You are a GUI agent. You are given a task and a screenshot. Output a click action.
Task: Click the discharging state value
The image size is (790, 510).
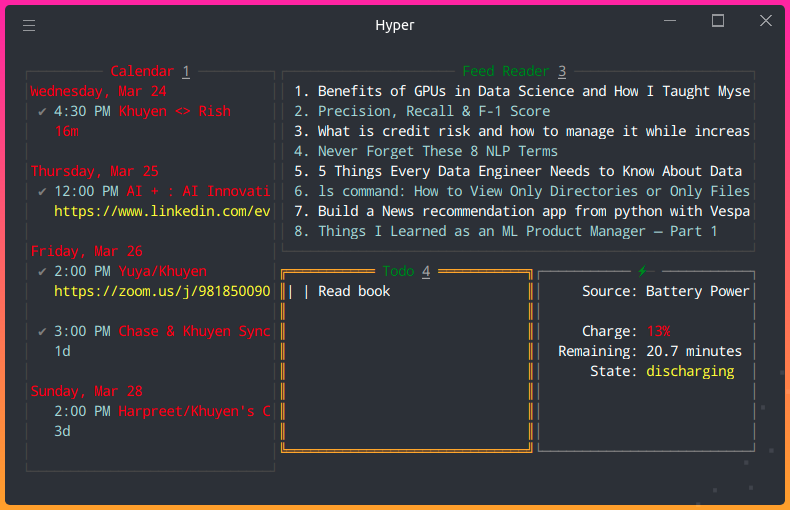point(690,371)
